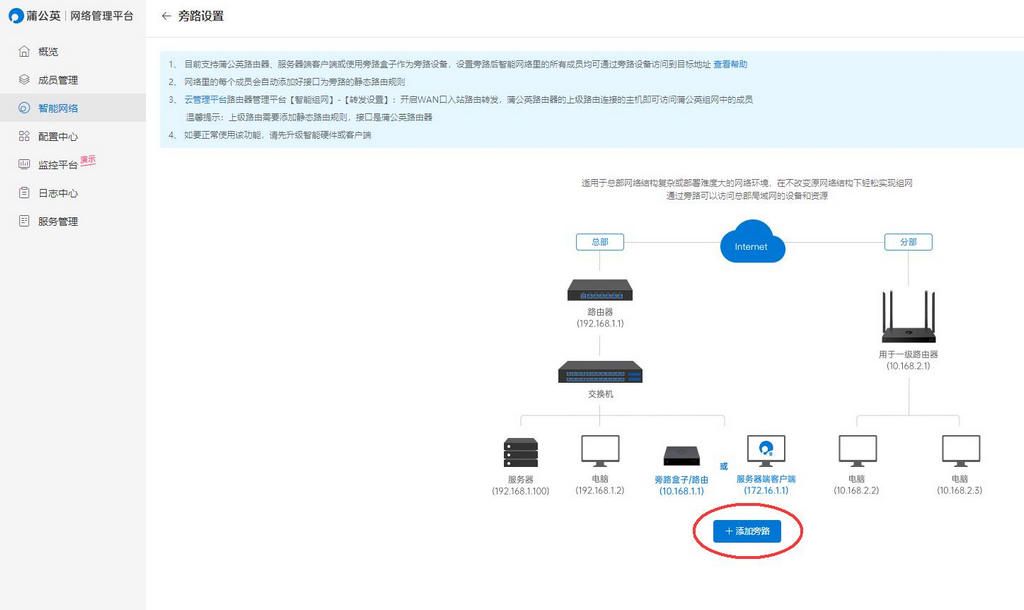Click the blue Internet cloud icon
1024x610 pixels.
pyautogui.click(x=752, y=242)
